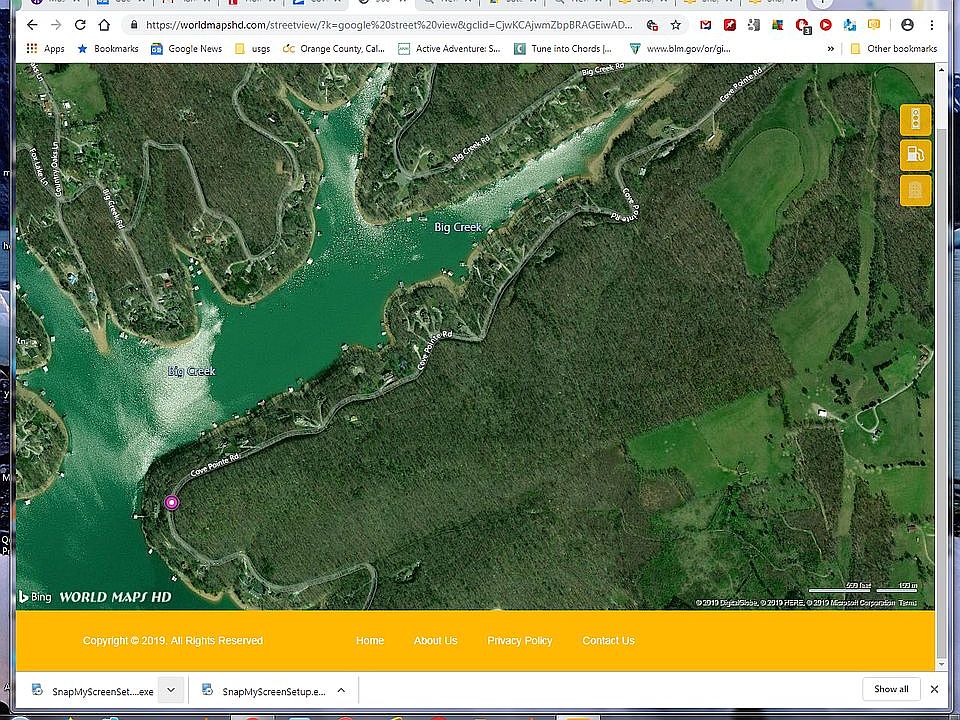Click the browser back arrow
Screen dimensions: 960x720
pyautogui.click(x=32, y=24)
